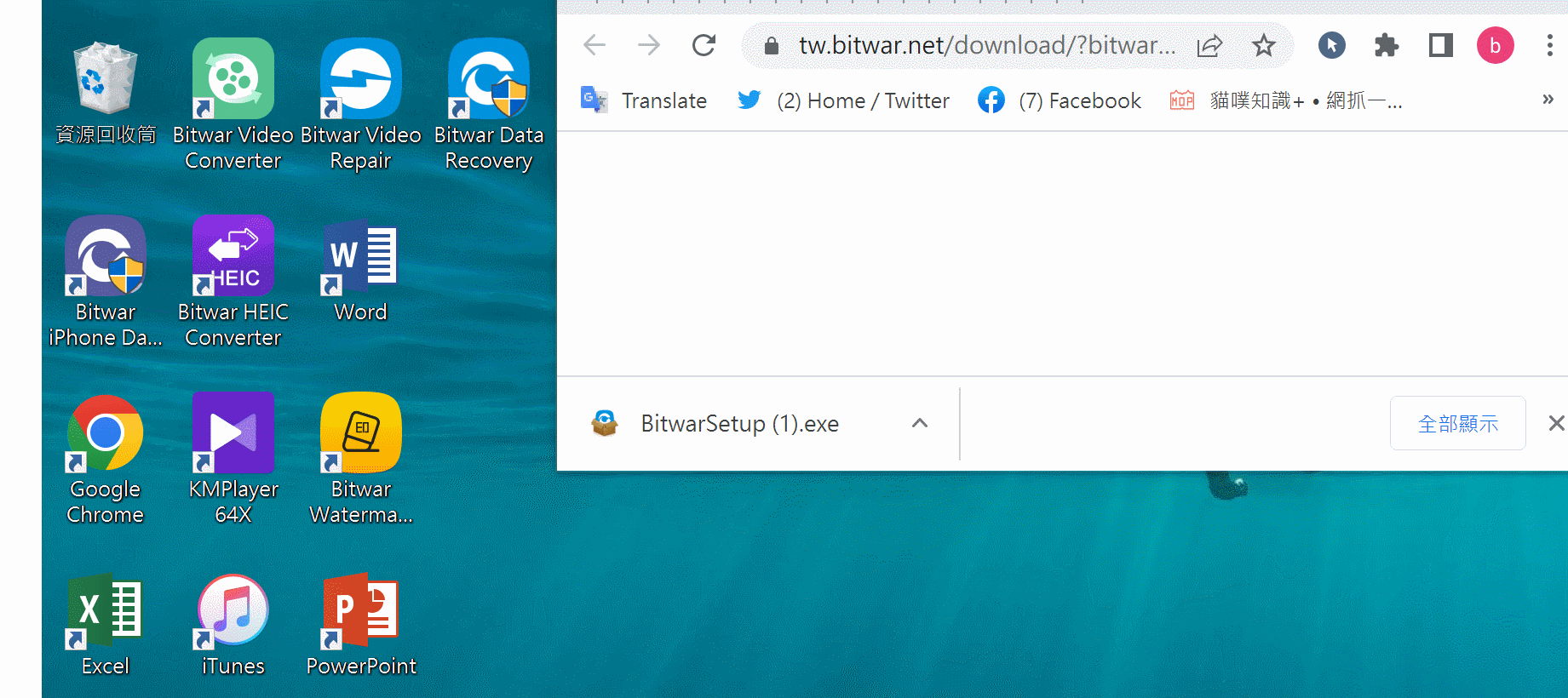This screenshot has height=698, width=1568.
Task: Share this page from the address bar
Action: tap(1209, 46)
